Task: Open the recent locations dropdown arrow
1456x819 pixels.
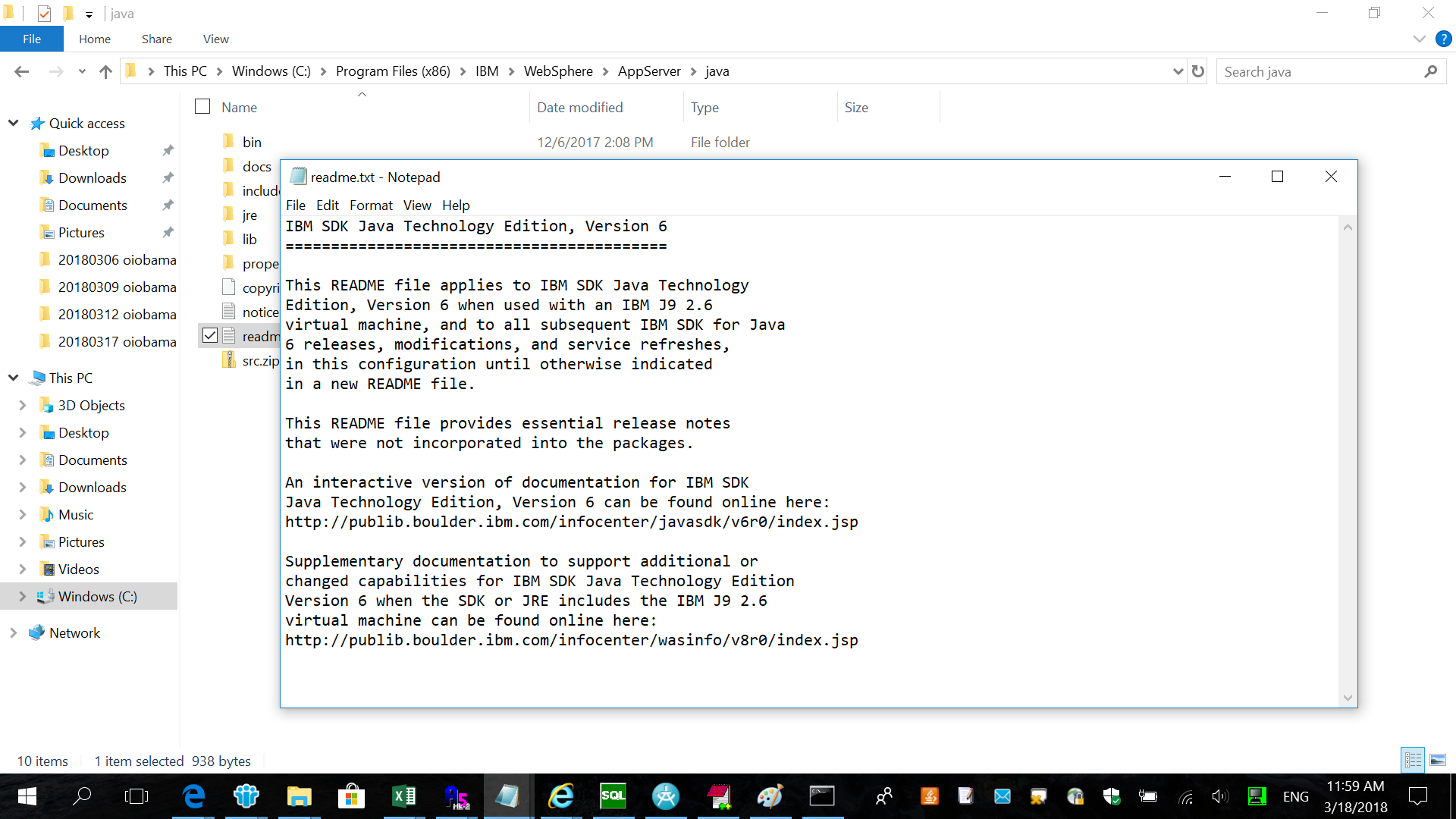Action: [82, 71]
